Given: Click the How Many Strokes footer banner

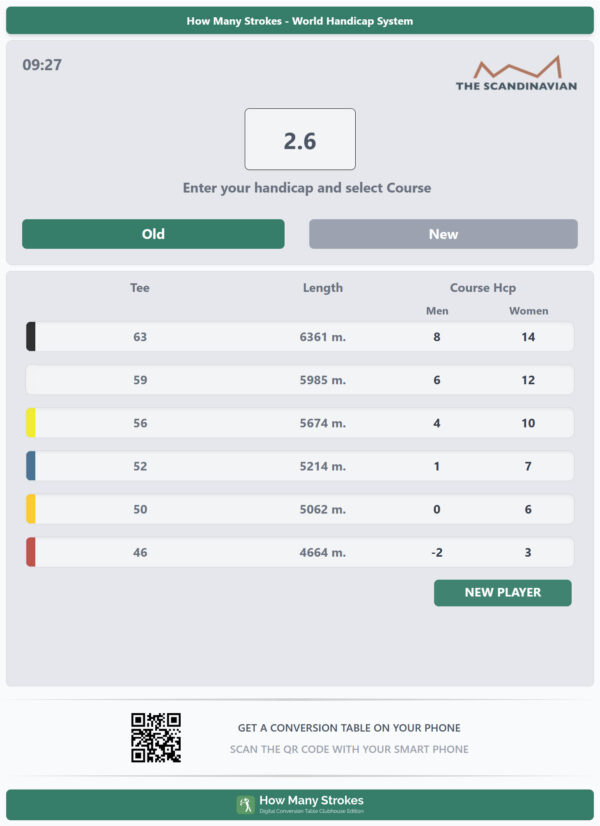Looking at the screenshot, I should click(300, 804).
